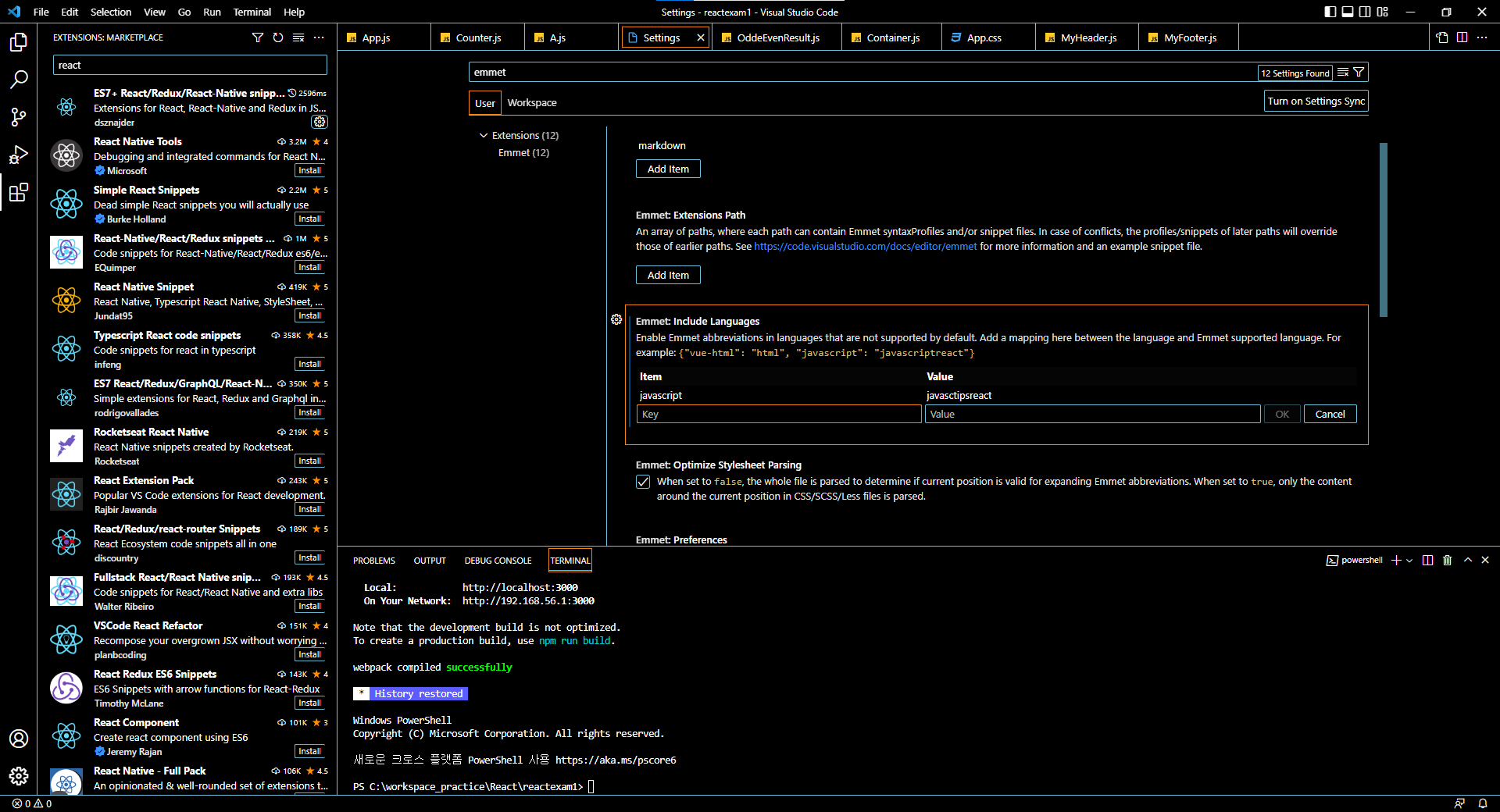
Task: Open Settings as JSON file
Action: click(1442, 37)
